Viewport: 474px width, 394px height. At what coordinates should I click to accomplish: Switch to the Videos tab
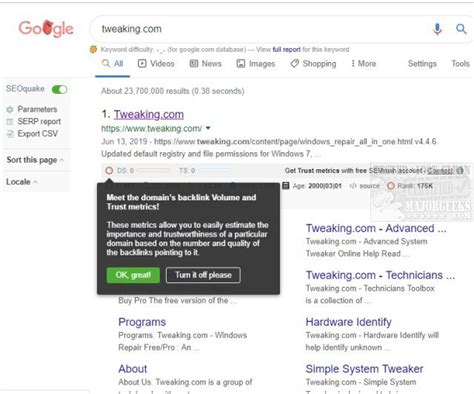coord(156,64)
